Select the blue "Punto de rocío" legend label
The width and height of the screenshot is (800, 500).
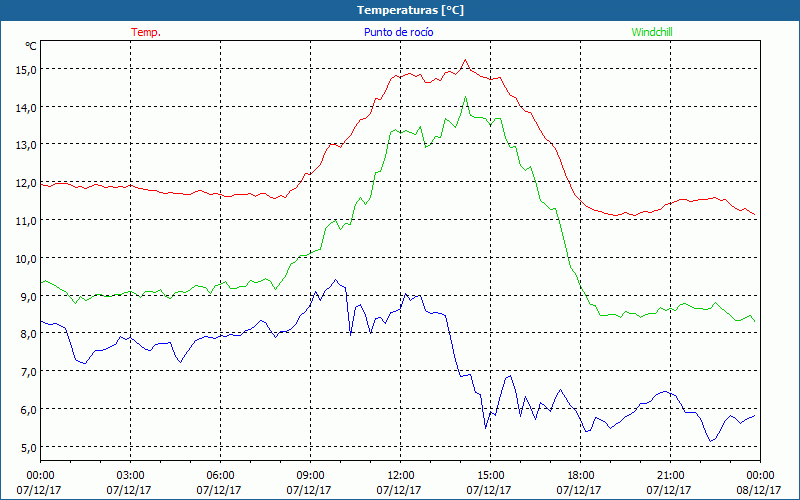click(398, 32)
